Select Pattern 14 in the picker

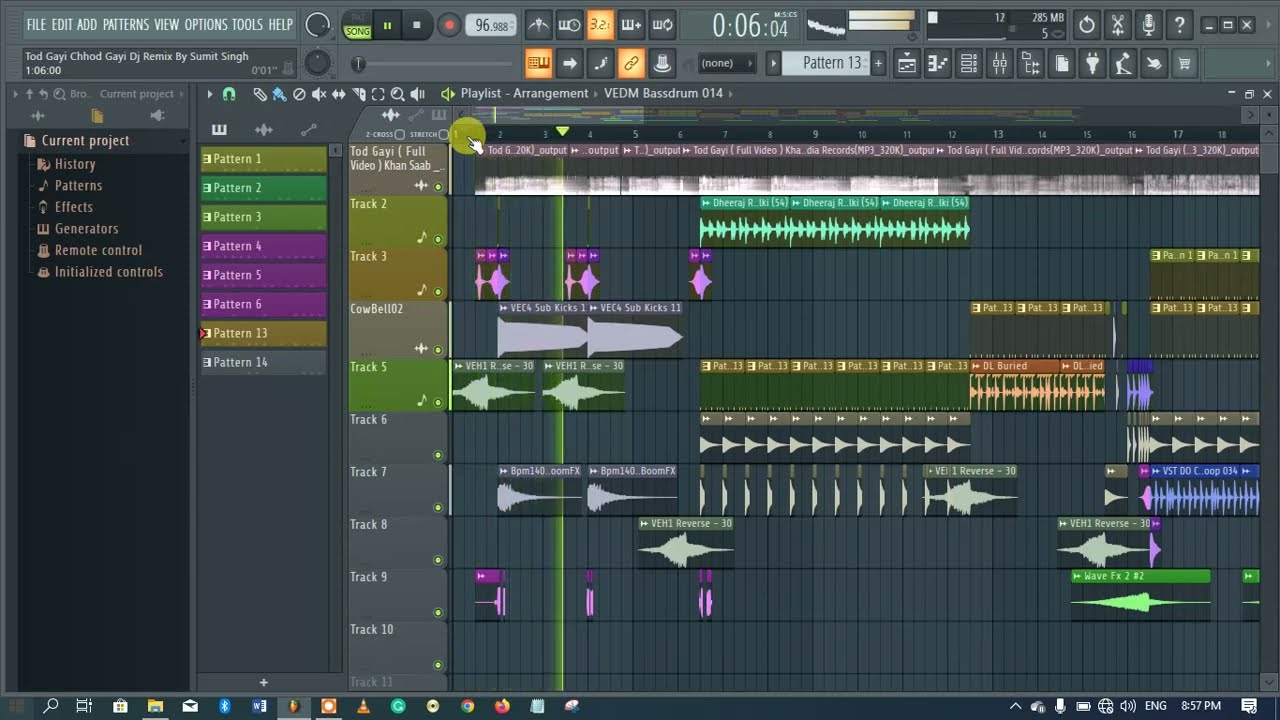click(264, 362)
